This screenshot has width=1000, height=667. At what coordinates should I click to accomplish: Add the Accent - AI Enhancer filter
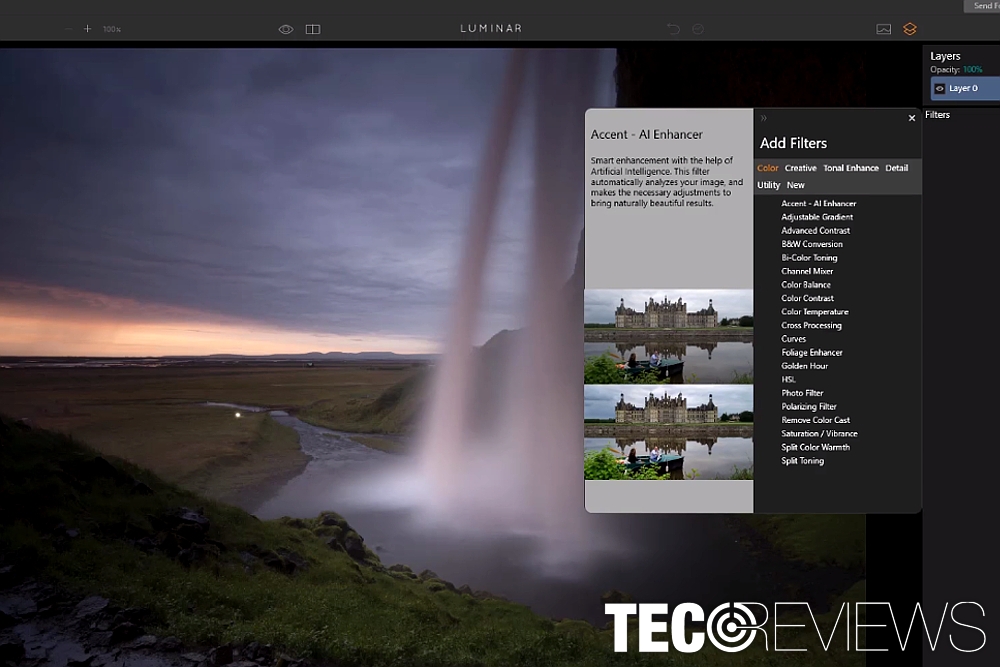click(x=819, y=203)
